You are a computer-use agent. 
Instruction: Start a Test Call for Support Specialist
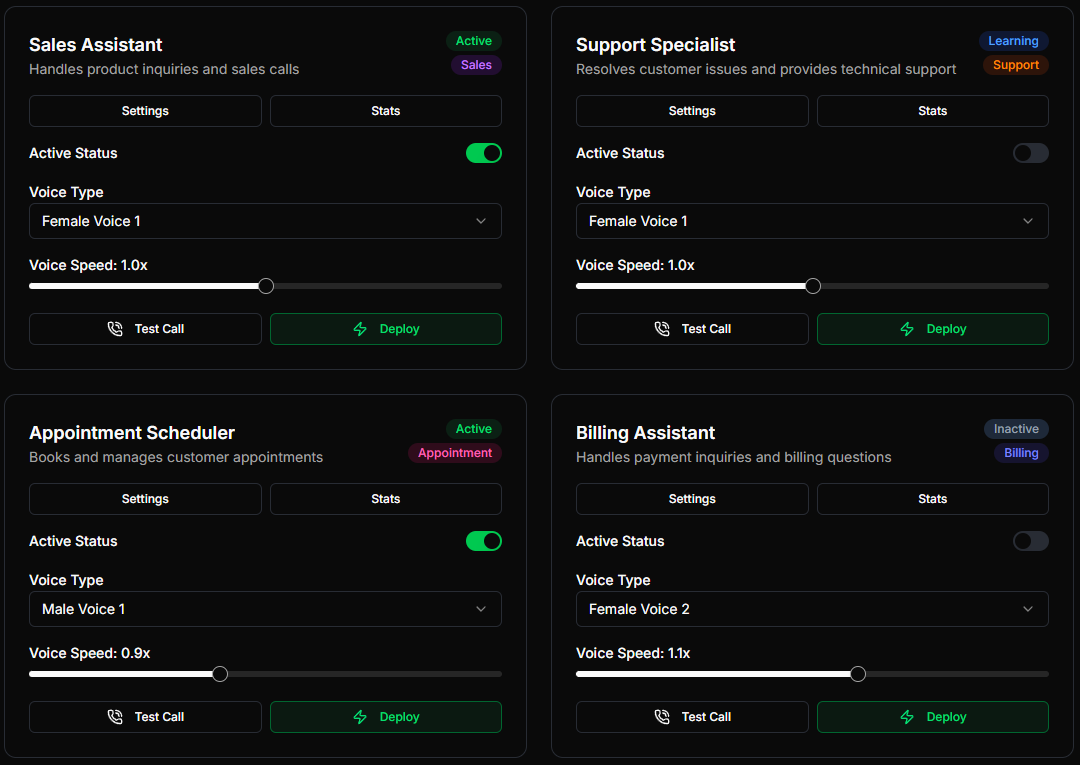(692, 328)
